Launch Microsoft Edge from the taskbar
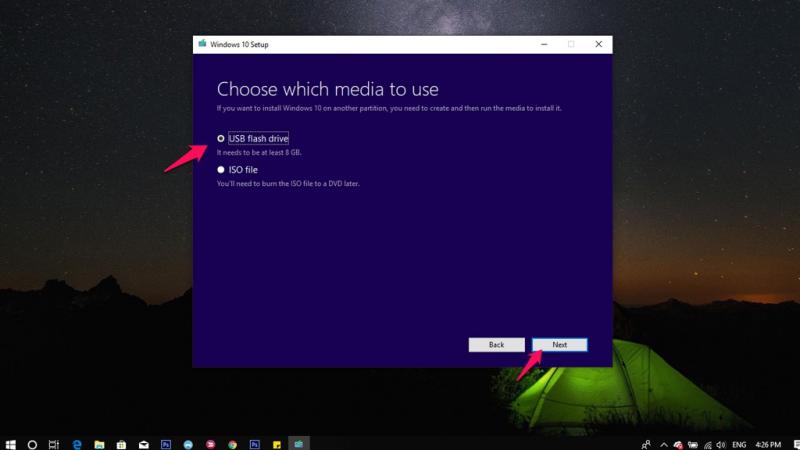800x450 pixels. 77,443
